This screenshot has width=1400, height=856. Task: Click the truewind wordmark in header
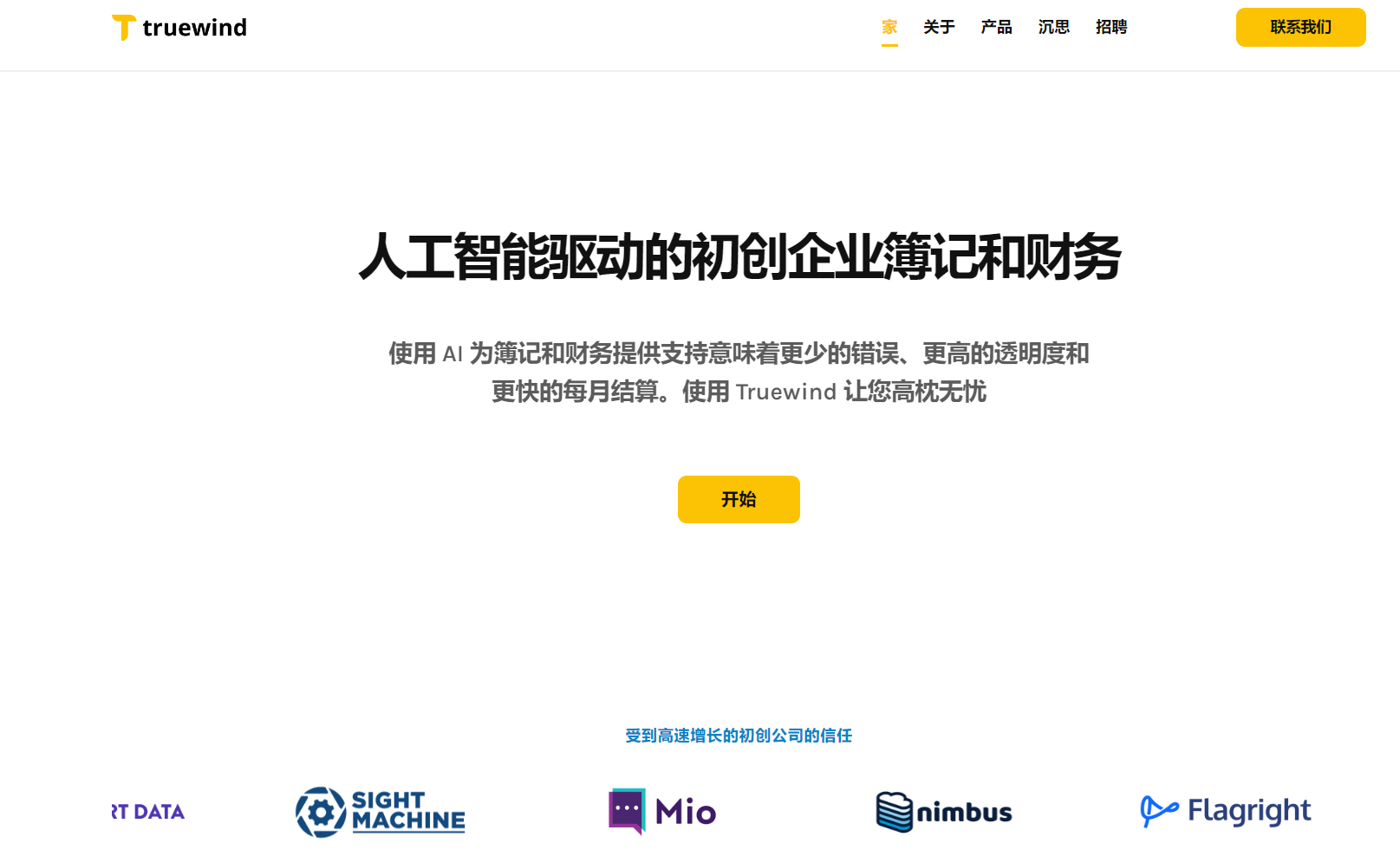coord(195,28)
